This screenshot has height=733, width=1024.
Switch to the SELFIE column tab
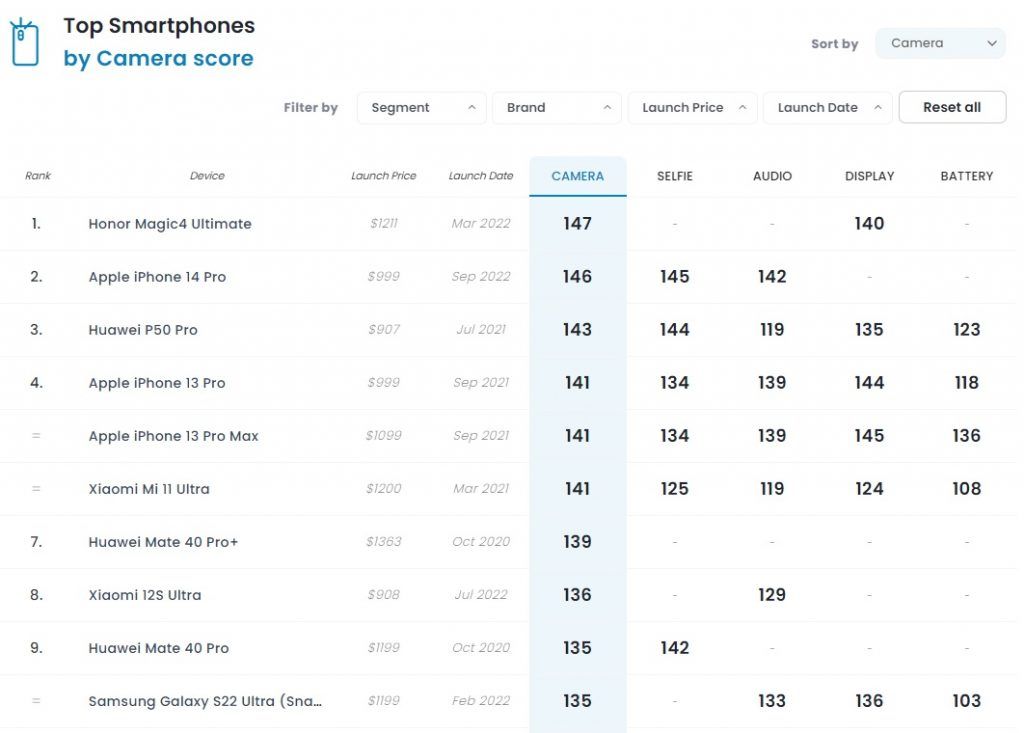[675, 176]
